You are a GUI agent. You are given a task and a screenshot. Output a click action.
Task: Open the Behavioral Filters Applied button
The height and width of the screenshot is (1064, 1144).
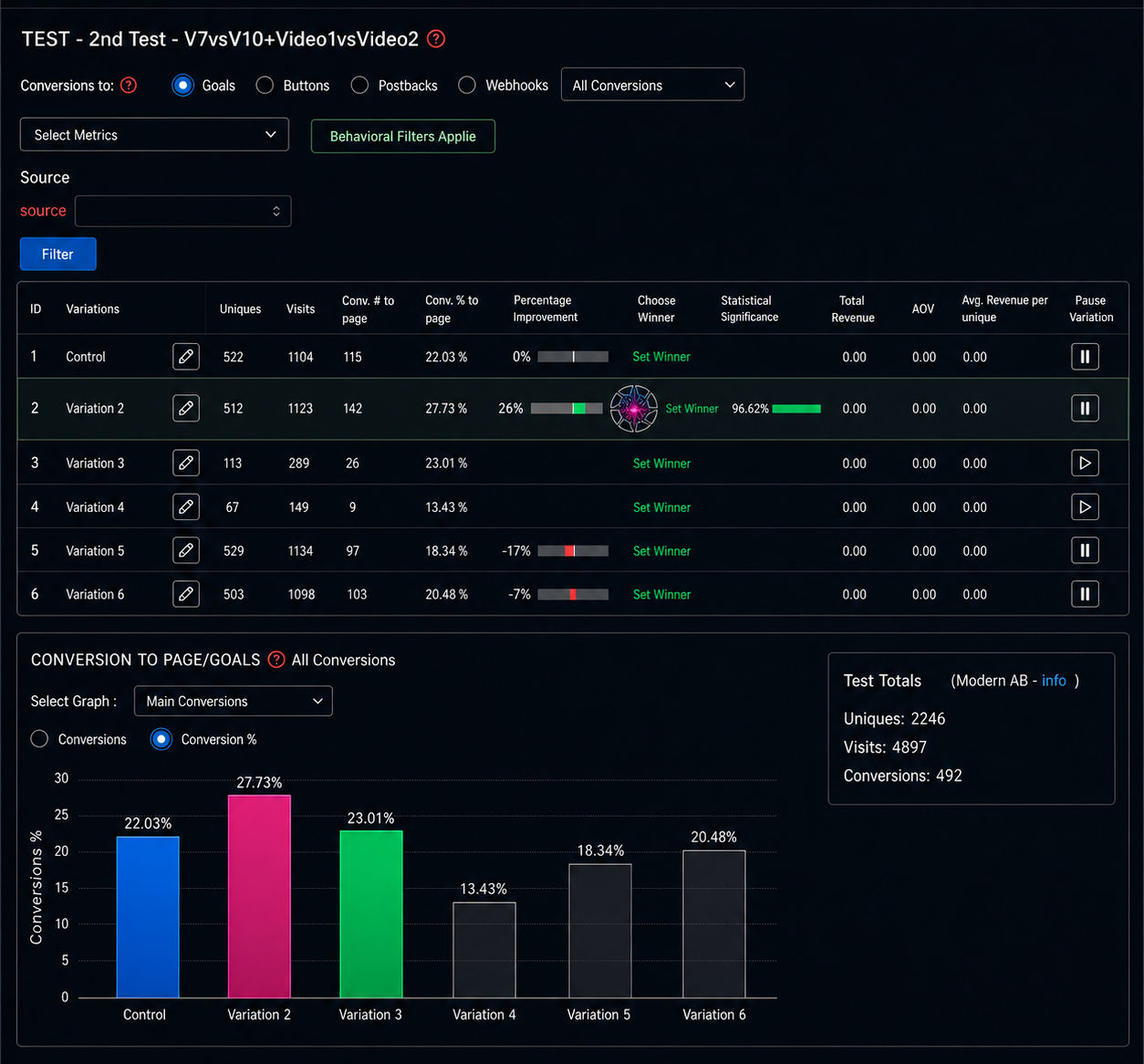pos(403,136)
